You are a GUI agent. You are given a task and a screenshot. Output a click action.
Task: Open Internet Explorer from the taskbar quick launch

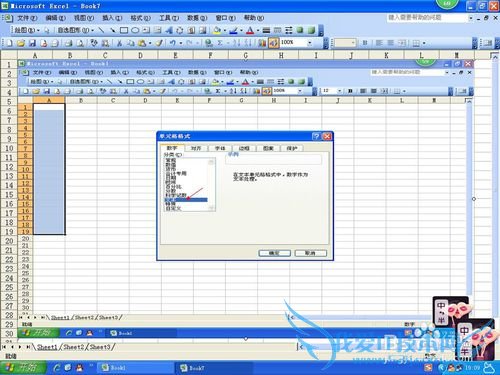(x=57, y=368)
